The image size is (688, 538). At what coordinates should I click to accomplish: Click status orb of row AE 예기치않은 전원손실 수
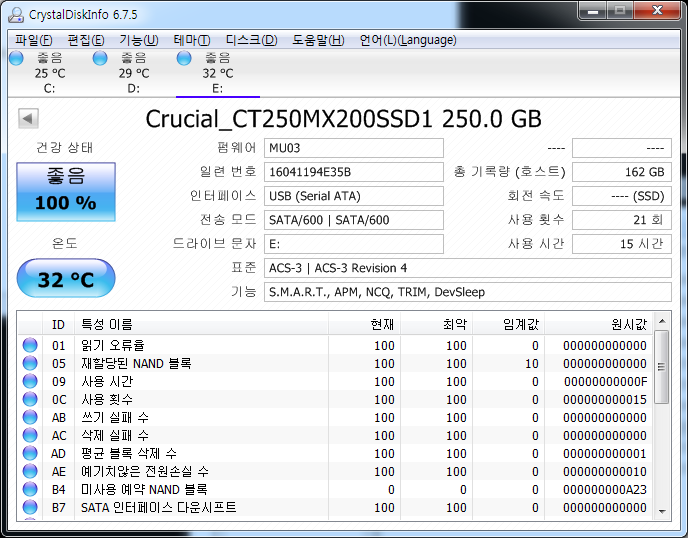coord(30,471)
